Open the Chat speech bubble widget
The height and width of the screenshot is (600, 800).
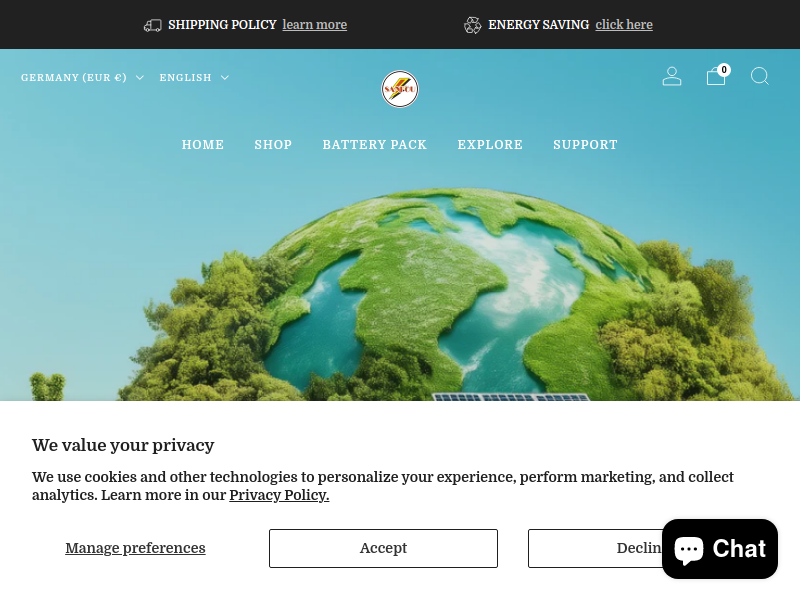pos(719,549)
